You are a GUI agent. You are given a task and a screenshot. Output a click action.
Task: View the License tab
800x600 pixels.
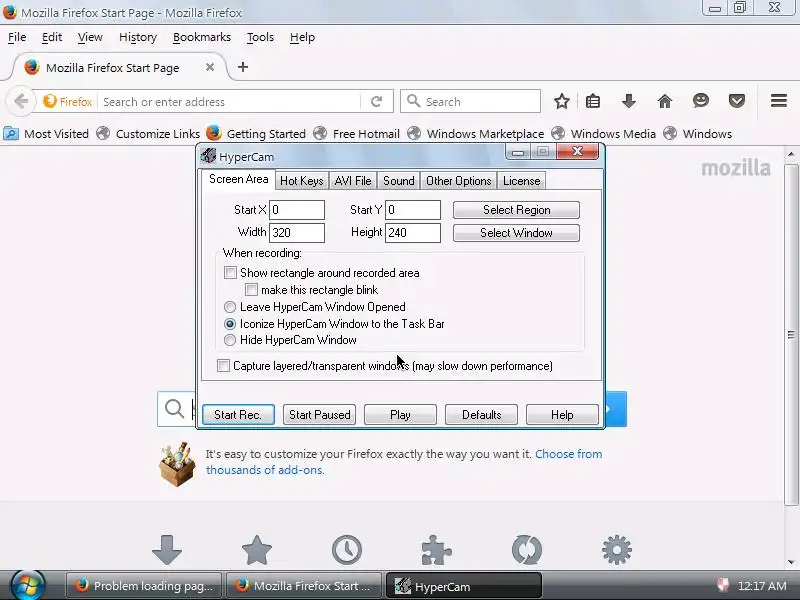(521, 181)
